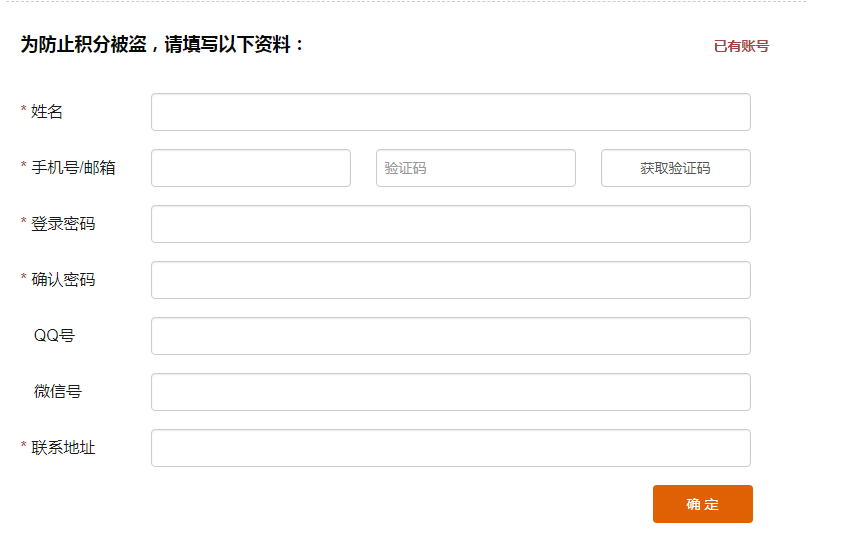
Task: Select the 登录密码 password field
Action: point(450,224)
